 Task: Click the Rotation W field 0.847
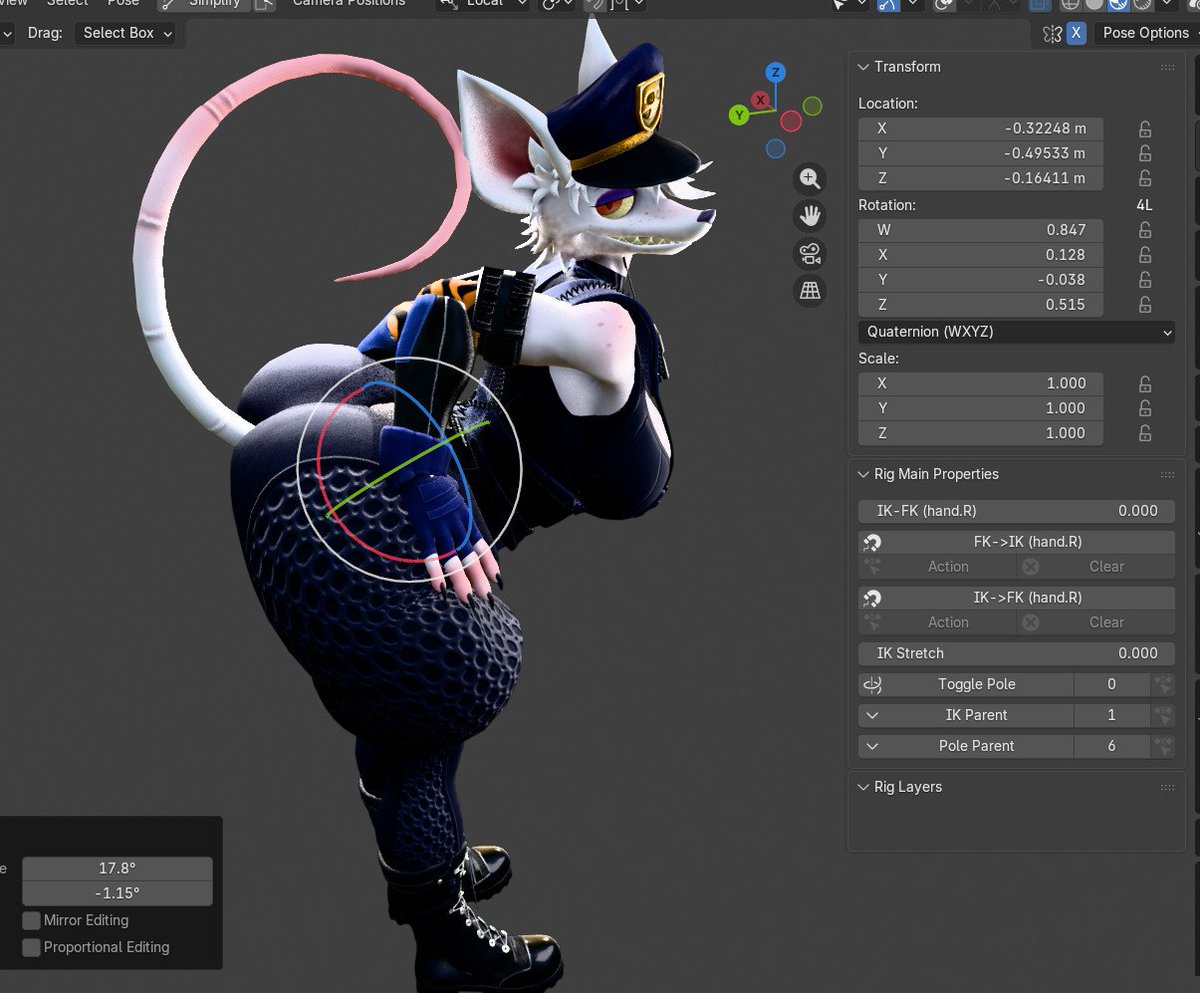click(980, 230)
